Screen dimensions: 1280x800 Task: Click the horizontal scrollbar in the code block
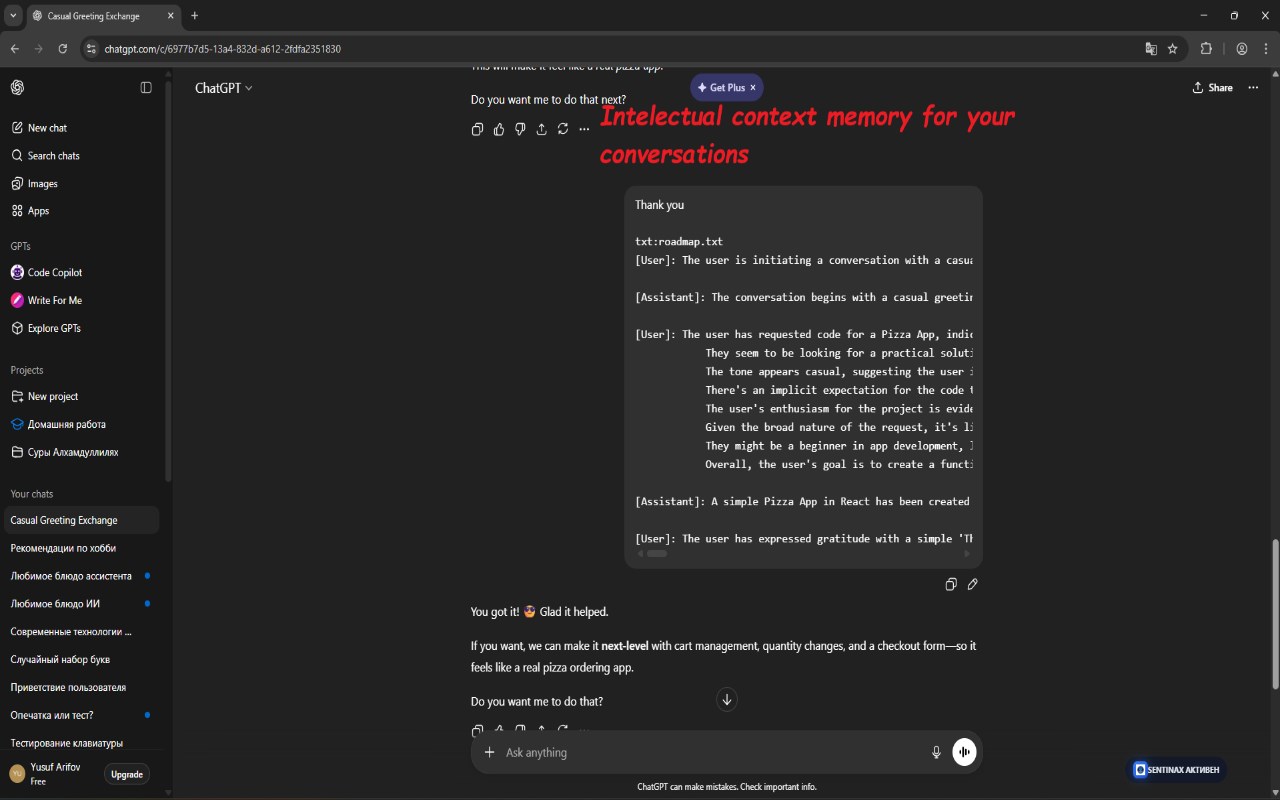pyautogui.click(x=656, y=553)
